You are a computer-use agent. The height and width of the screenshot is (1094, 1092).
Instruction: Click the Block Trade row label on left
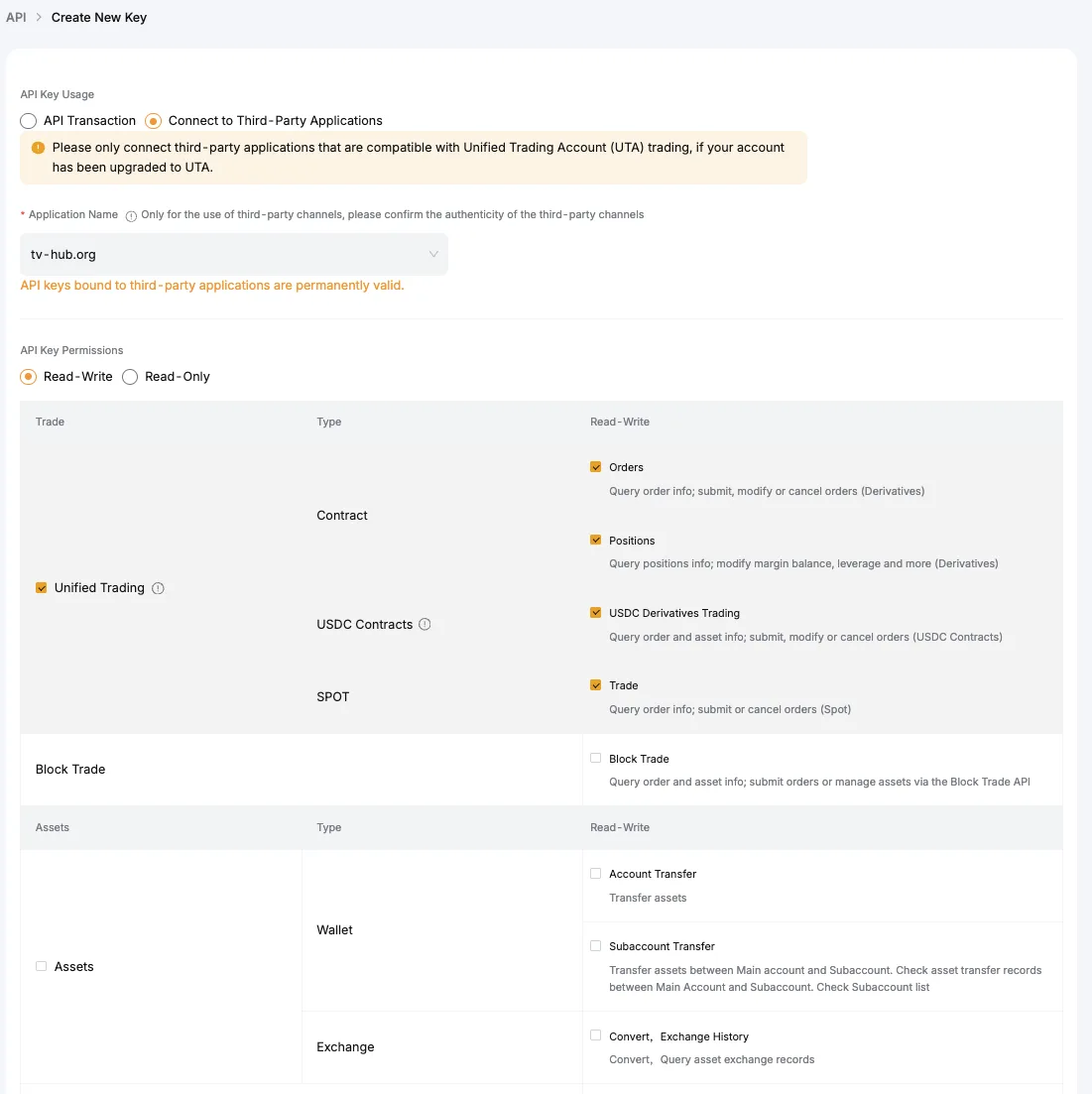(x=70, y=770)
